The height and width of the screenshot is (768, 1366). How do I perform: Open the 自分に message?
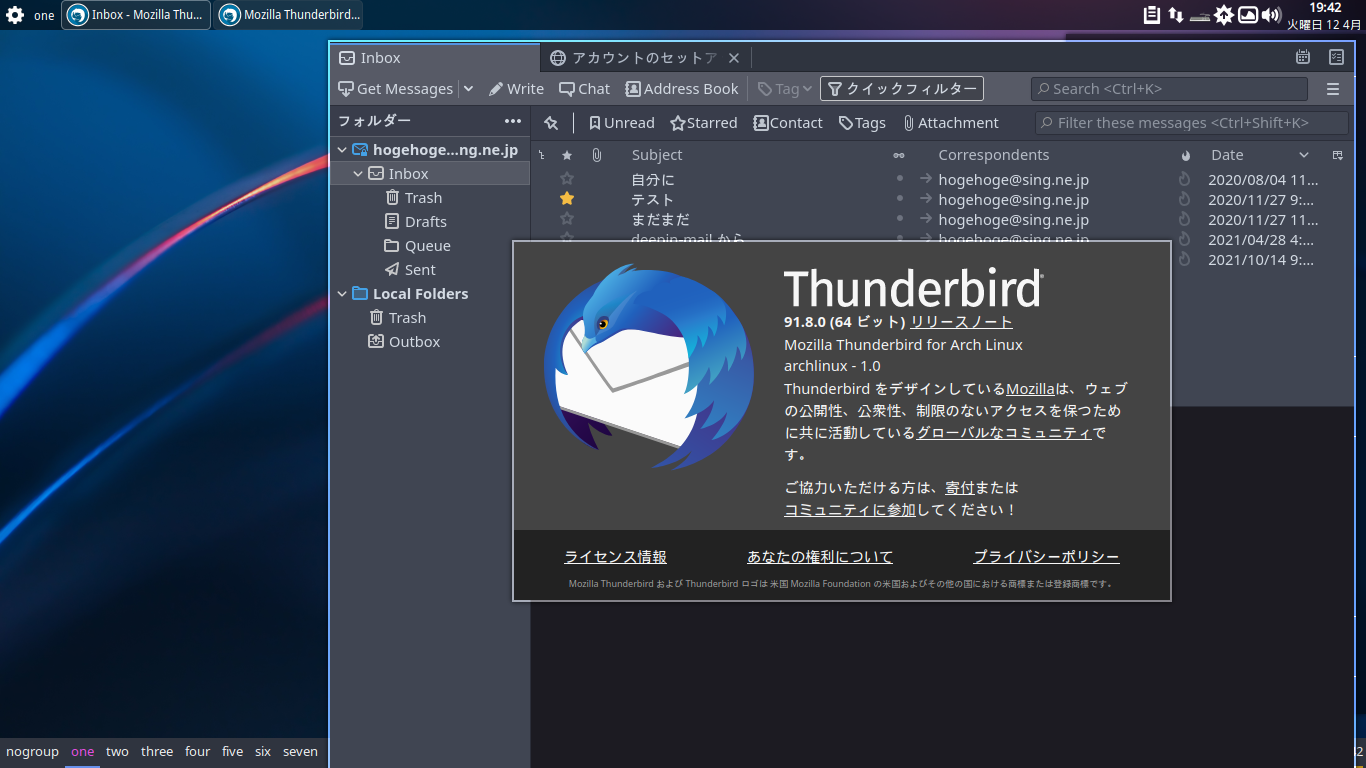coord(653,180)
